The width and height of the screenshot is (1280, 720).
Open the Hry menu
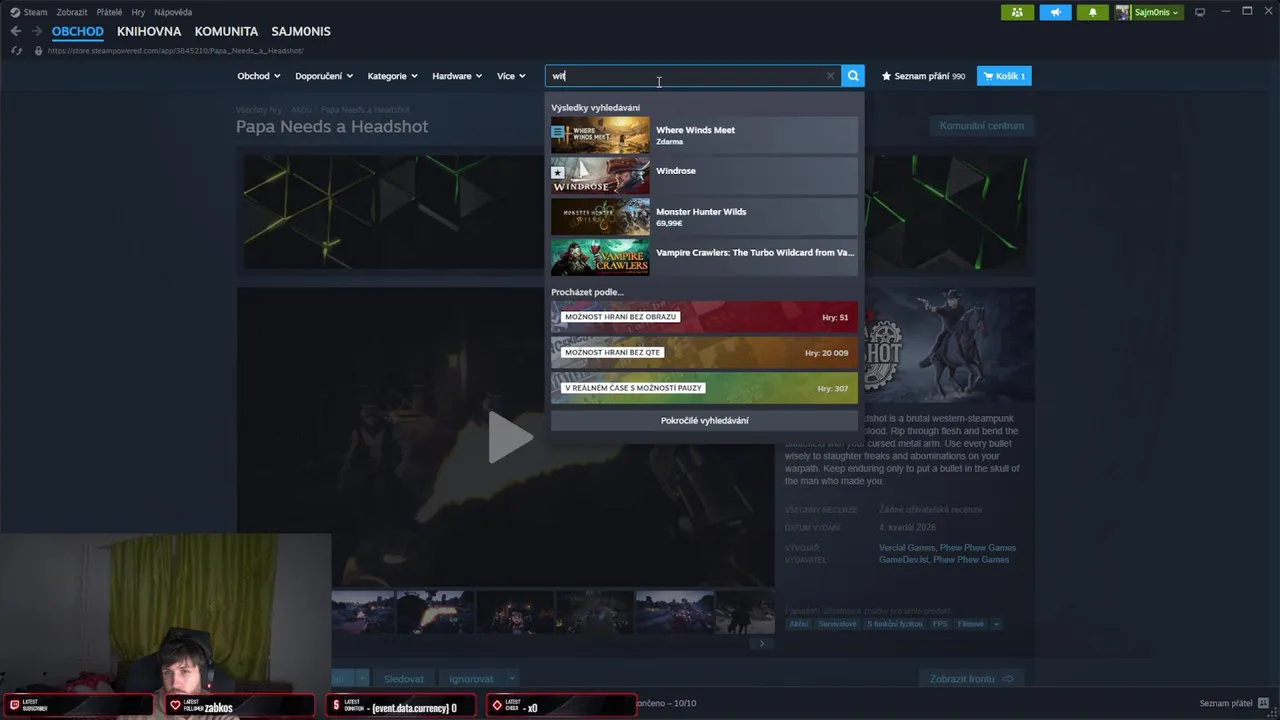(x=138, y=12)
